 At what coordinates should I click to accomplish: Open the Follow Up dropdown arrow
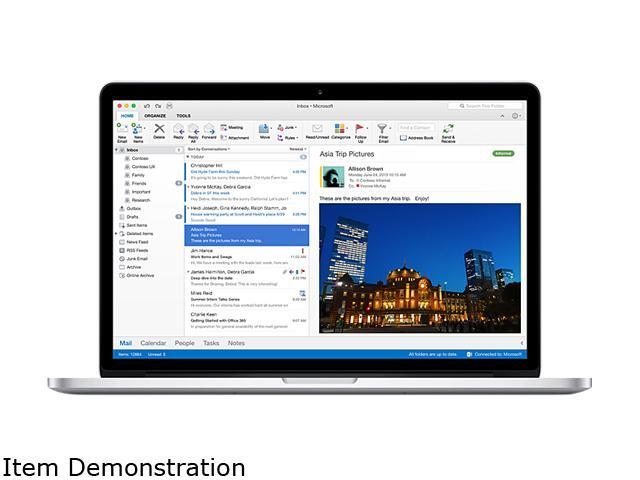[x=367, y=129]
